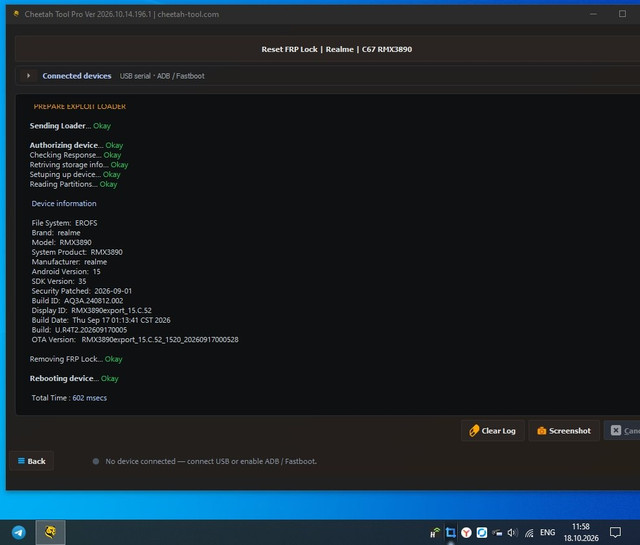
Task: Click the blue app tray icon
Action: pyautogui.click(x=482, y=533)
